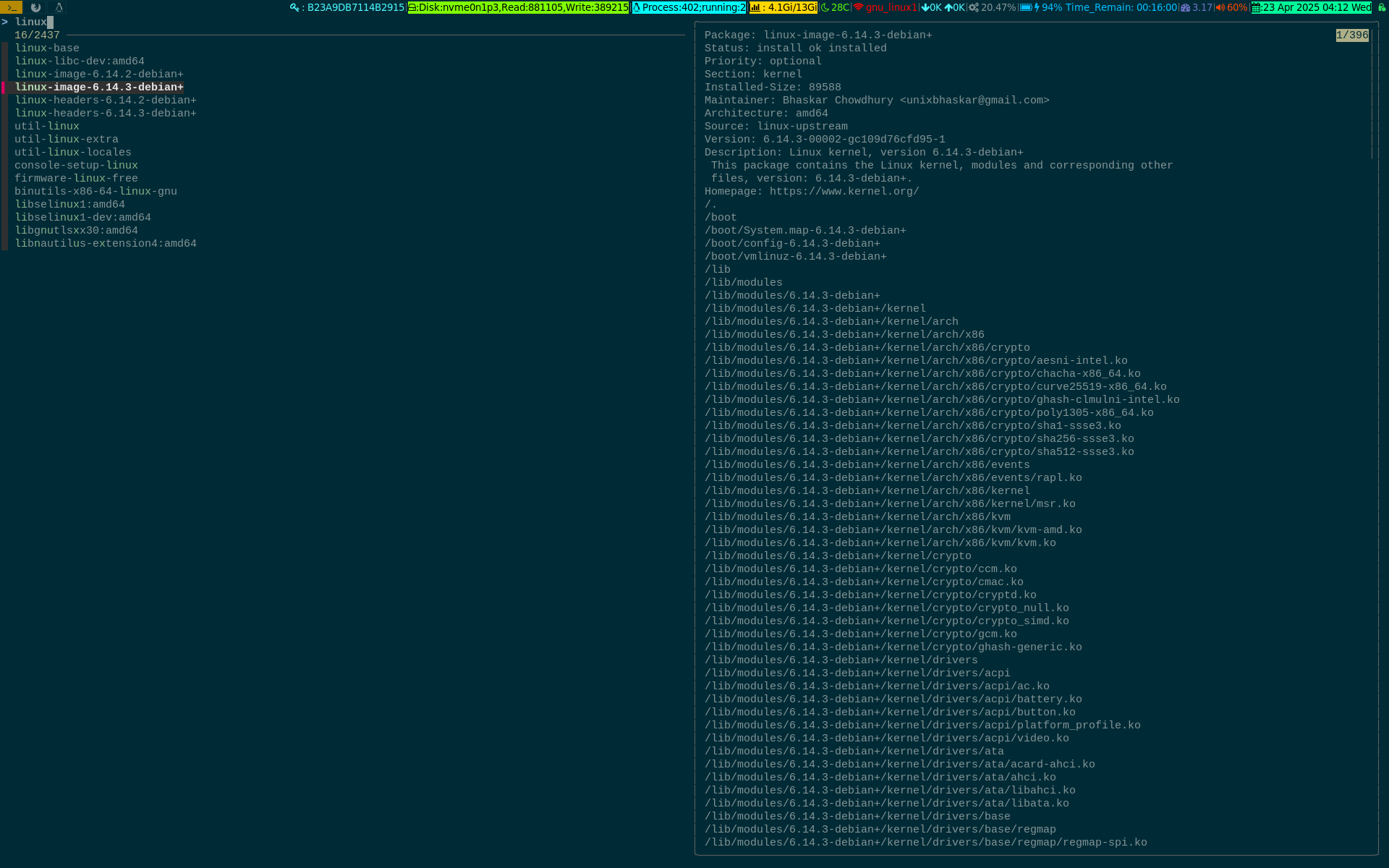Select linux-base in the results list
Image resolution: width=1389 pixels, height=868 pixels.
pos(47,48)
